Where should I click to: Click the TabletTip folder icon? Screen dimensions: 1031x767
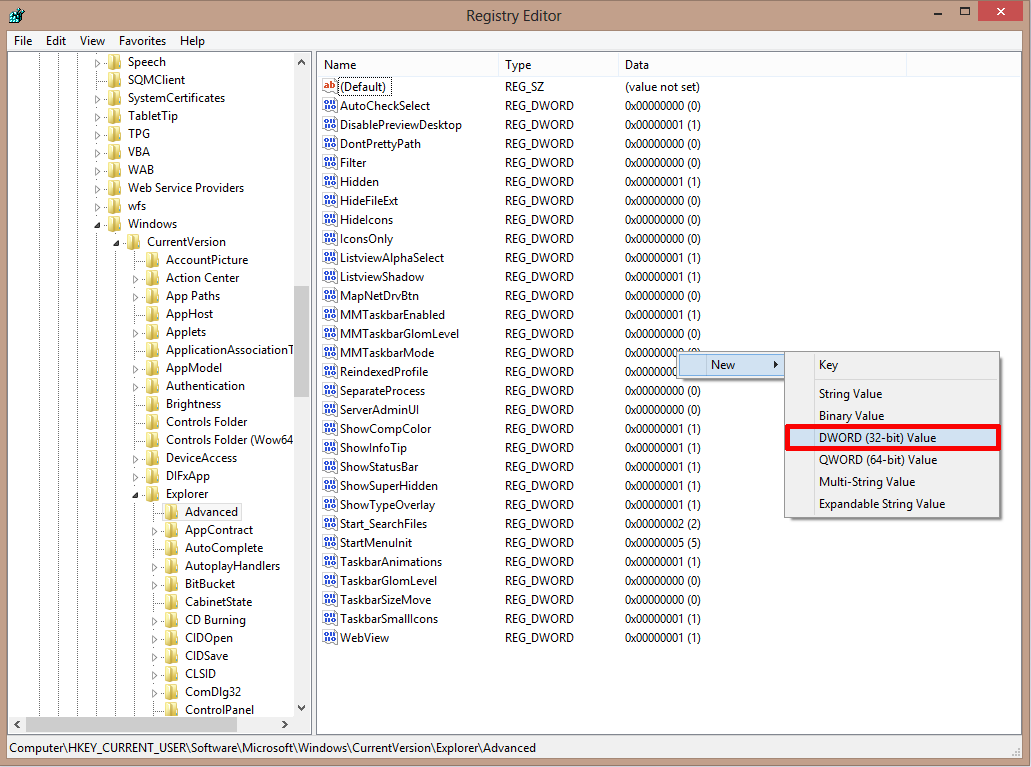115,116
